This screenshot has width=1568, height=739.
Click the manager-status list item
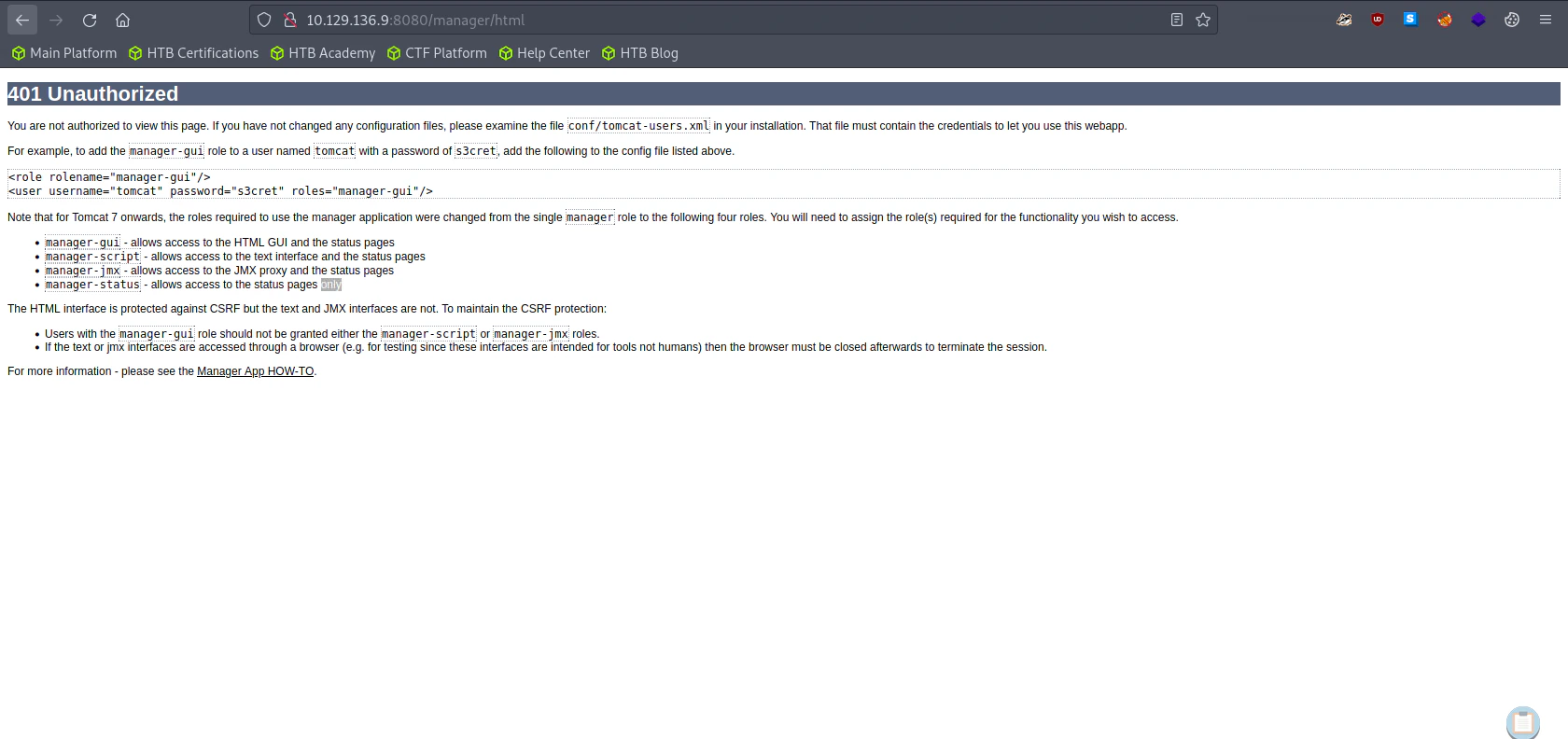click(x=193, y=285)
